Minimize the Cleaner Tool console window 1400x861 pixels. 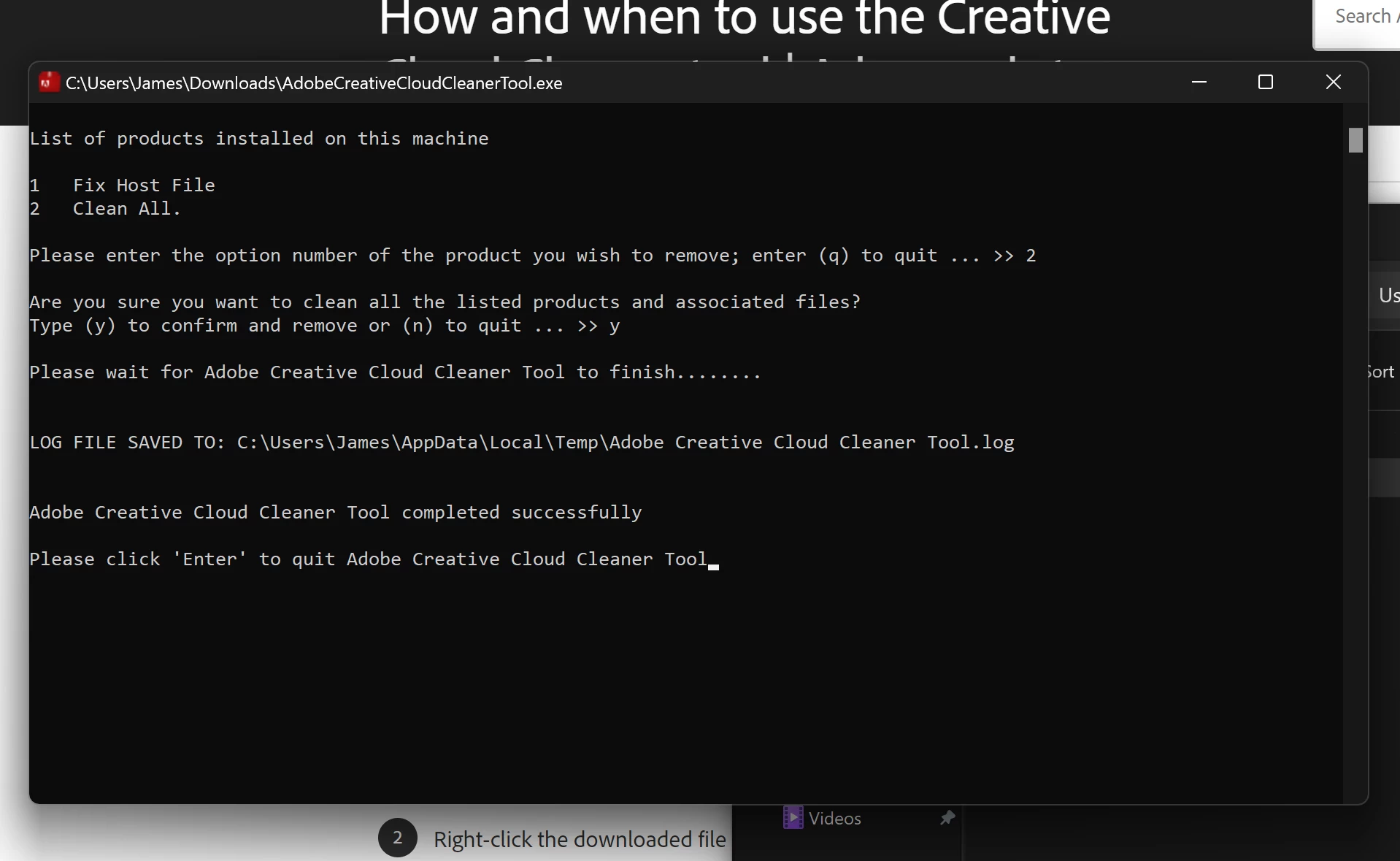point(1199,83)
